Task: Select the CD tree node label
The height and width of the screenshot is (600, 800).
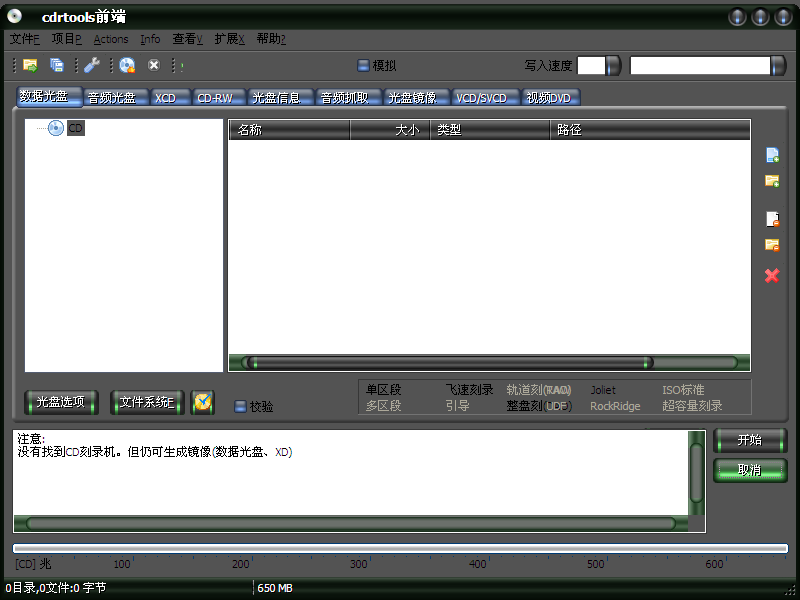Action: click(76, 128)
